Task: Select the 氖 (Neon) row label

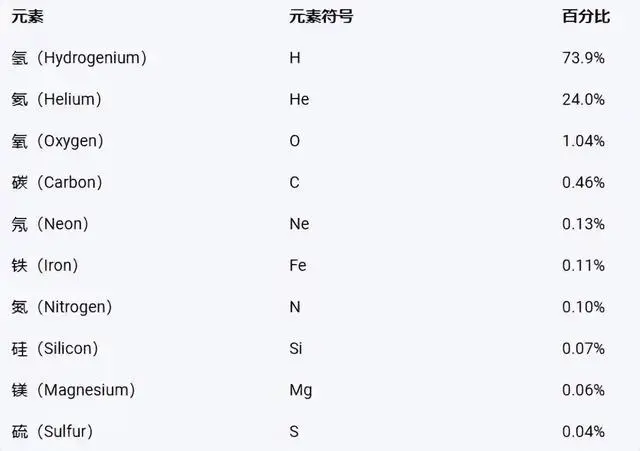Action: pyautogui.click(x=50, y=224)
